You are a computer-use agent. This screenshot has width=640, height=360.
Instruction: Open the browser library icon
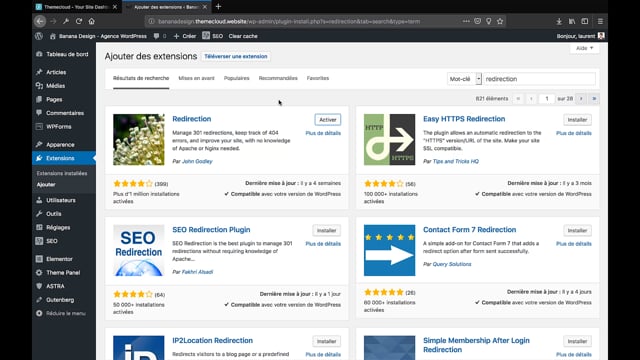(572, 21)
